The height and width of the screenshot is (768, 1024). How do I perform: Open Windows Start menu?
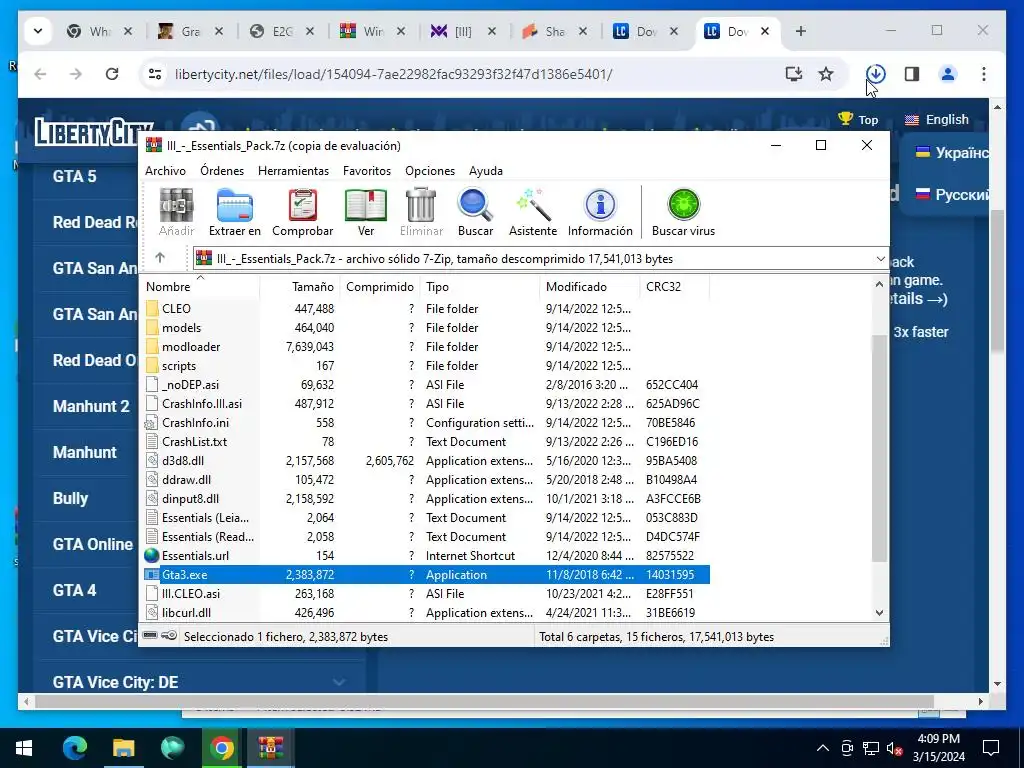coord(24,748)
